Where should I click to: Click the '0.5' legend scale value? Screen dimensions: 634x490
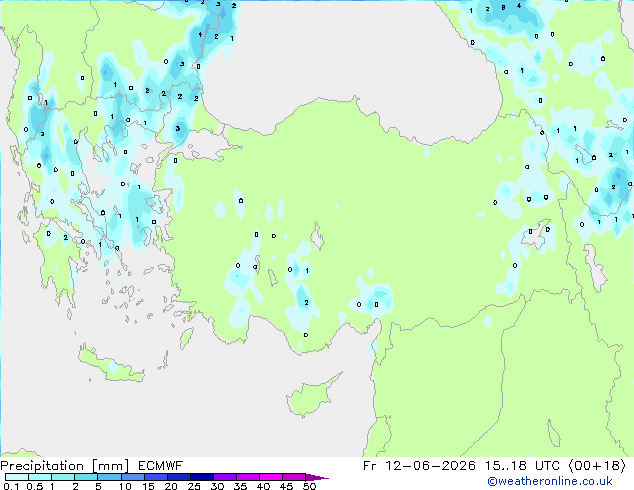coord(35,486)
